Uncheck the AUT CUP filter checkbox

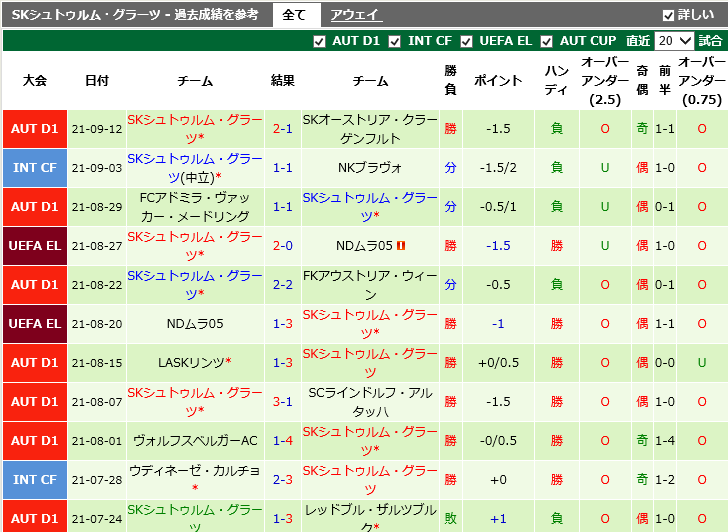pos(546,41)
